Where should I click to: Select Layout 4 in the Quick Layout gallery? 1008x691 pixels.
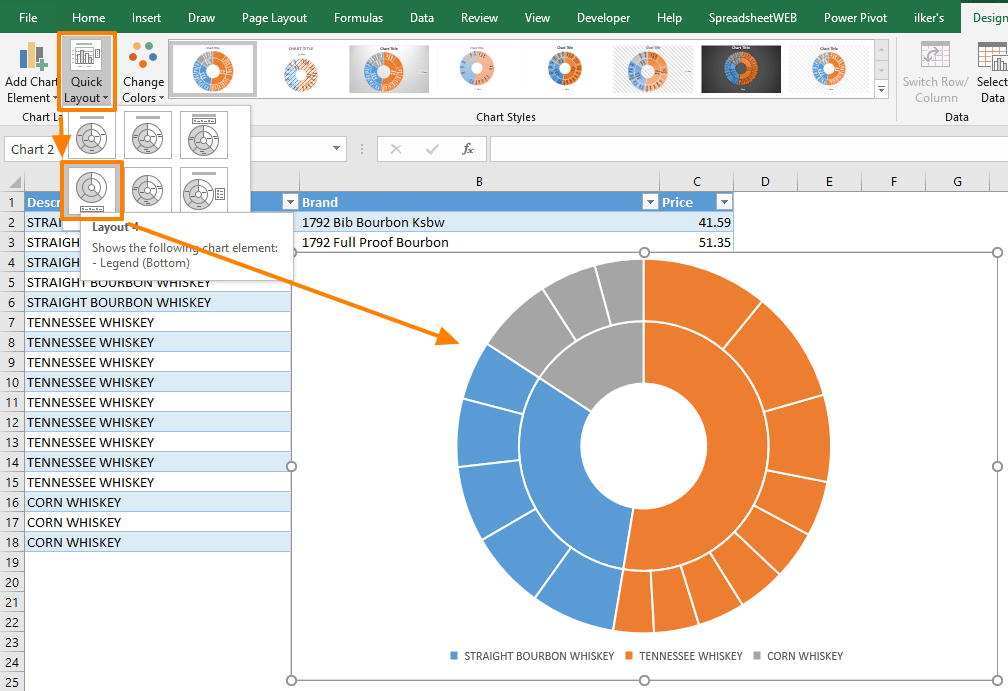91,190
